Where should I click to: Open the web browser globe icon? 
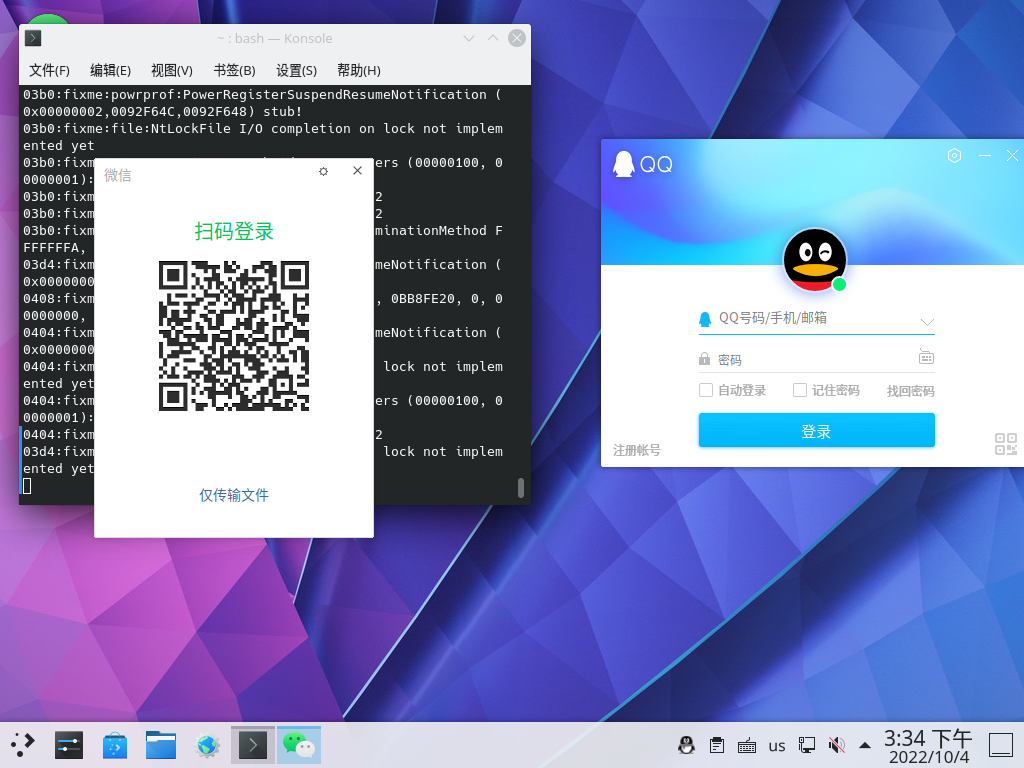click(207, 745)
